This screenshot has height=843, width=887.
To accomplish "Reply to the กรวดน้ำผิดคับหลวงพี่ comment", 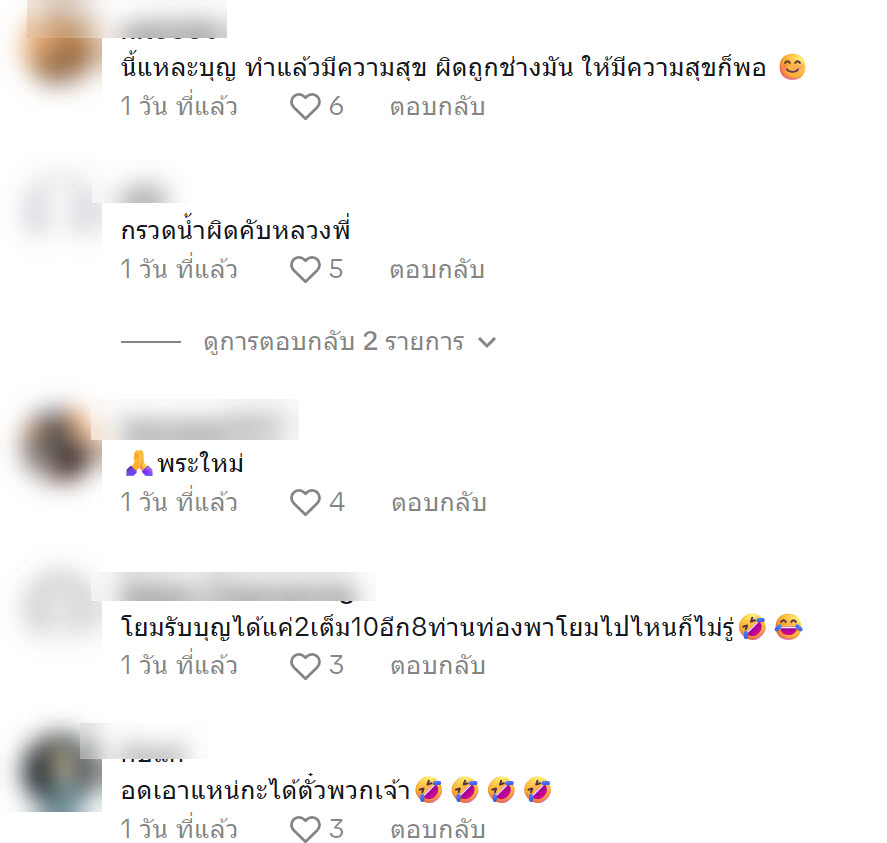I will pyautogui.click(x=437, y=269).
